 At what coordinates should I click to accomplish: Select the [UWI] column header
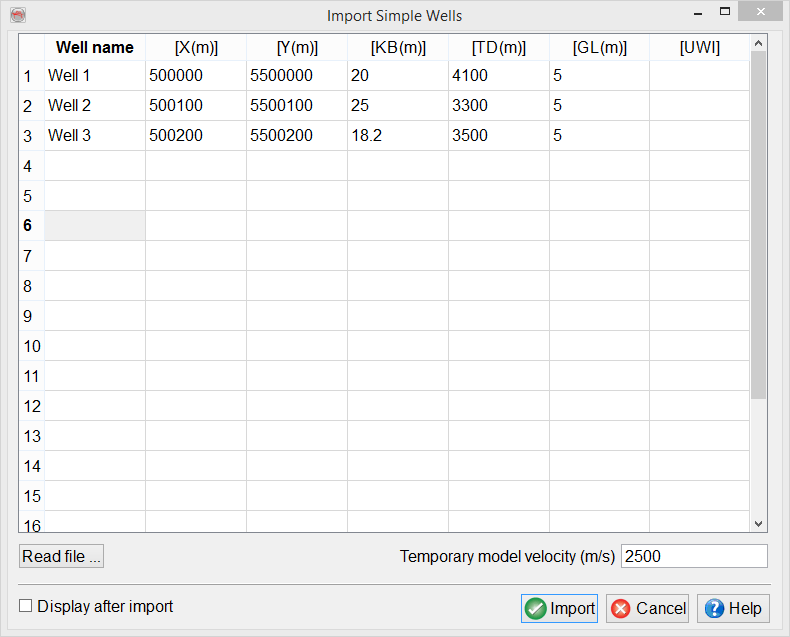[699, 47]
